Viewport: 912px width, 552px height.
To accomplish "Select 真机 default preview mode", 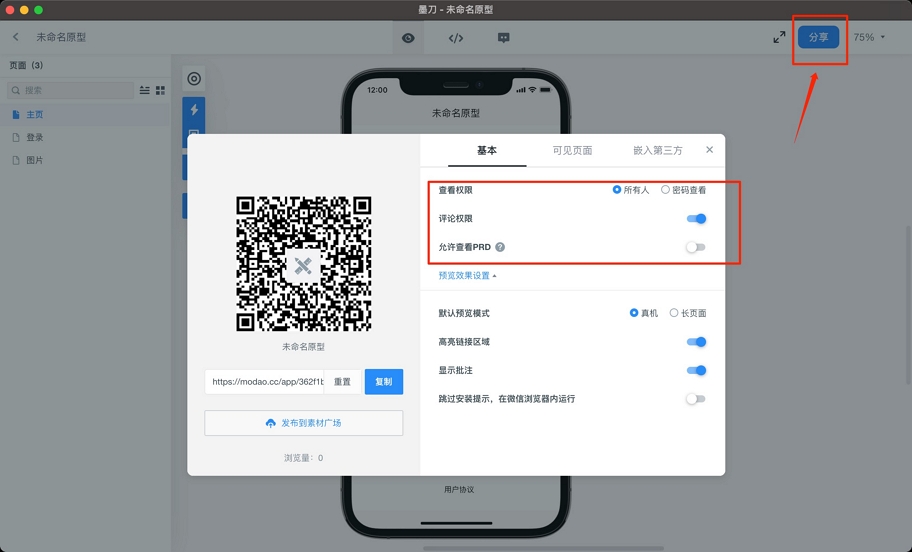I will 644,313.
